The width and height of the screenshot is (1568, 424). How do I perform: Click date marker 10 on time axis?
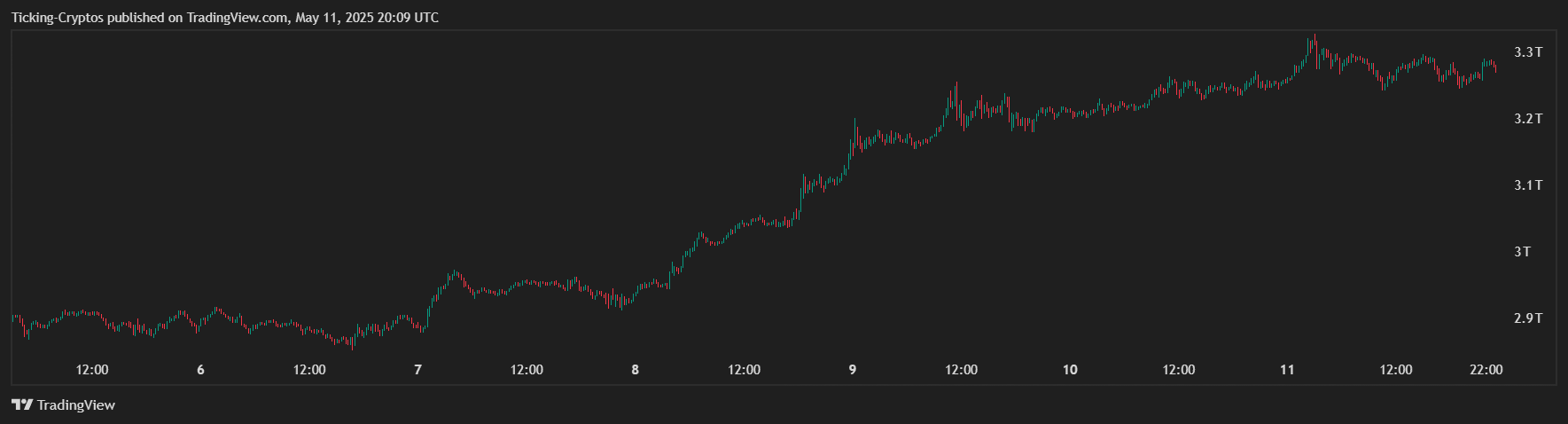[1070, 370]
